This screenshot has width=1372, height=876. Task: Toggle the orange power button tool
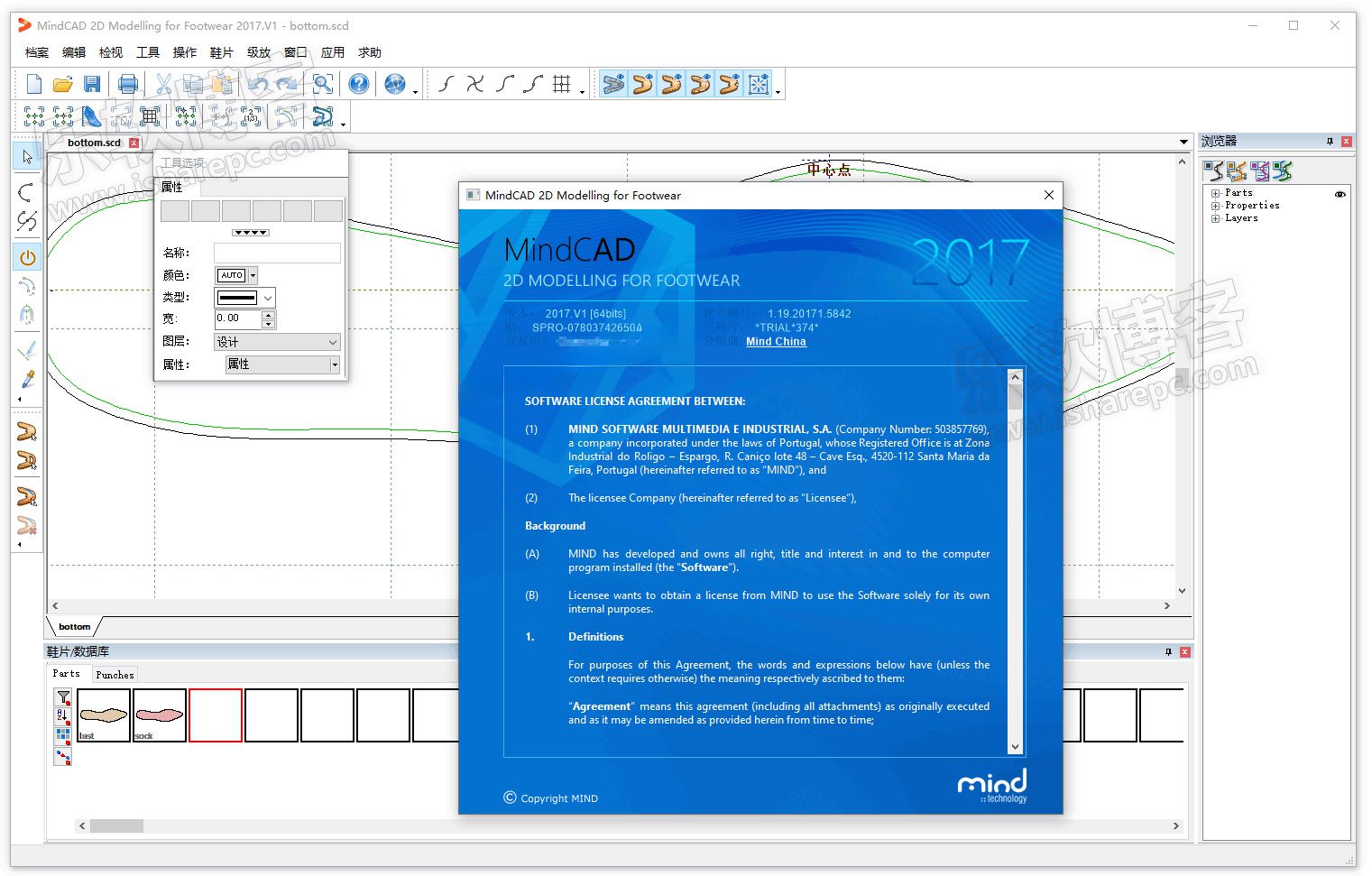click(27, 258)
